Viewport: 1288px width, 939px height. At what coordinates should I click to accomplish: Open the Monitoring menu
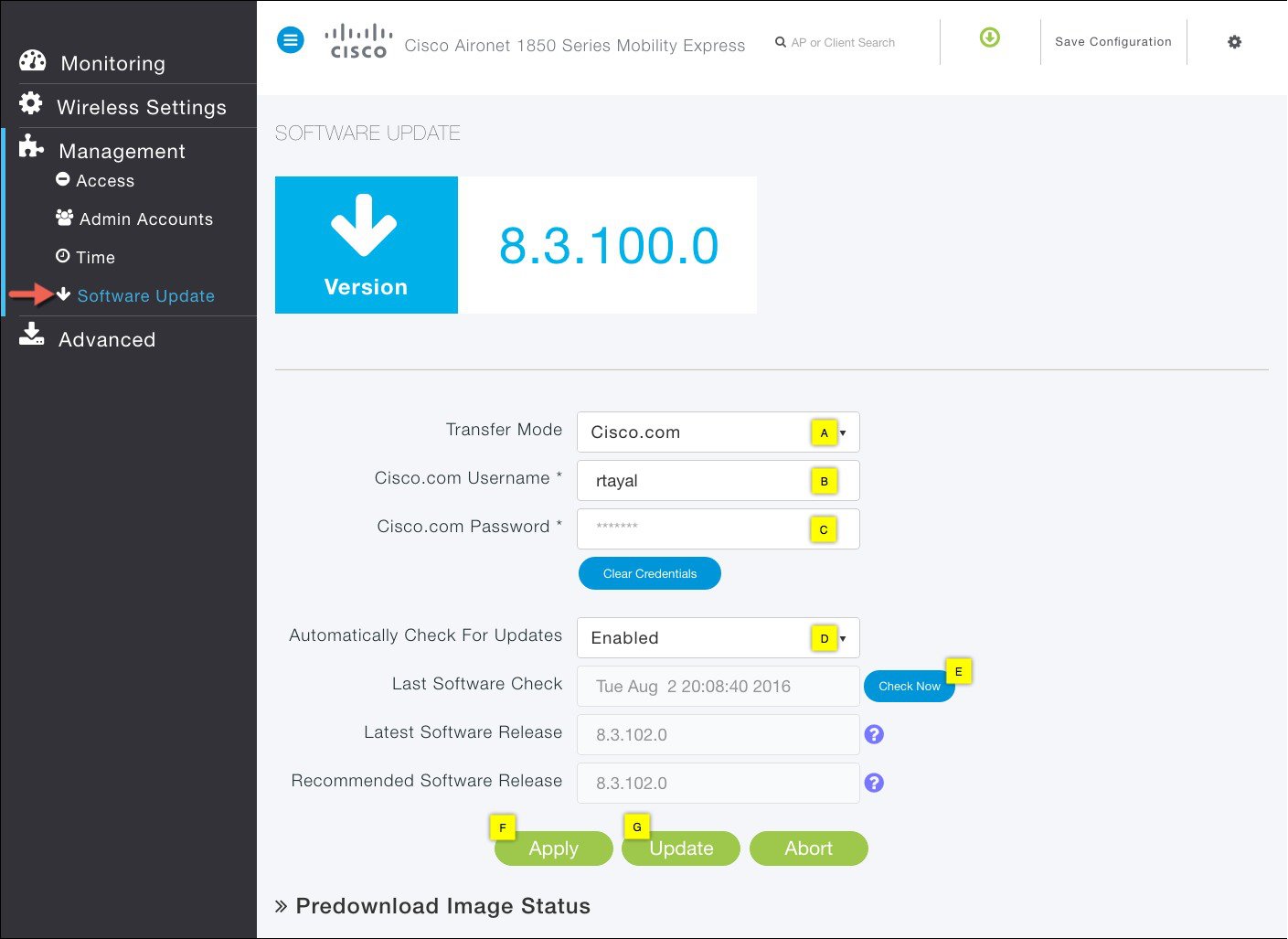click(x=112, y=63)
